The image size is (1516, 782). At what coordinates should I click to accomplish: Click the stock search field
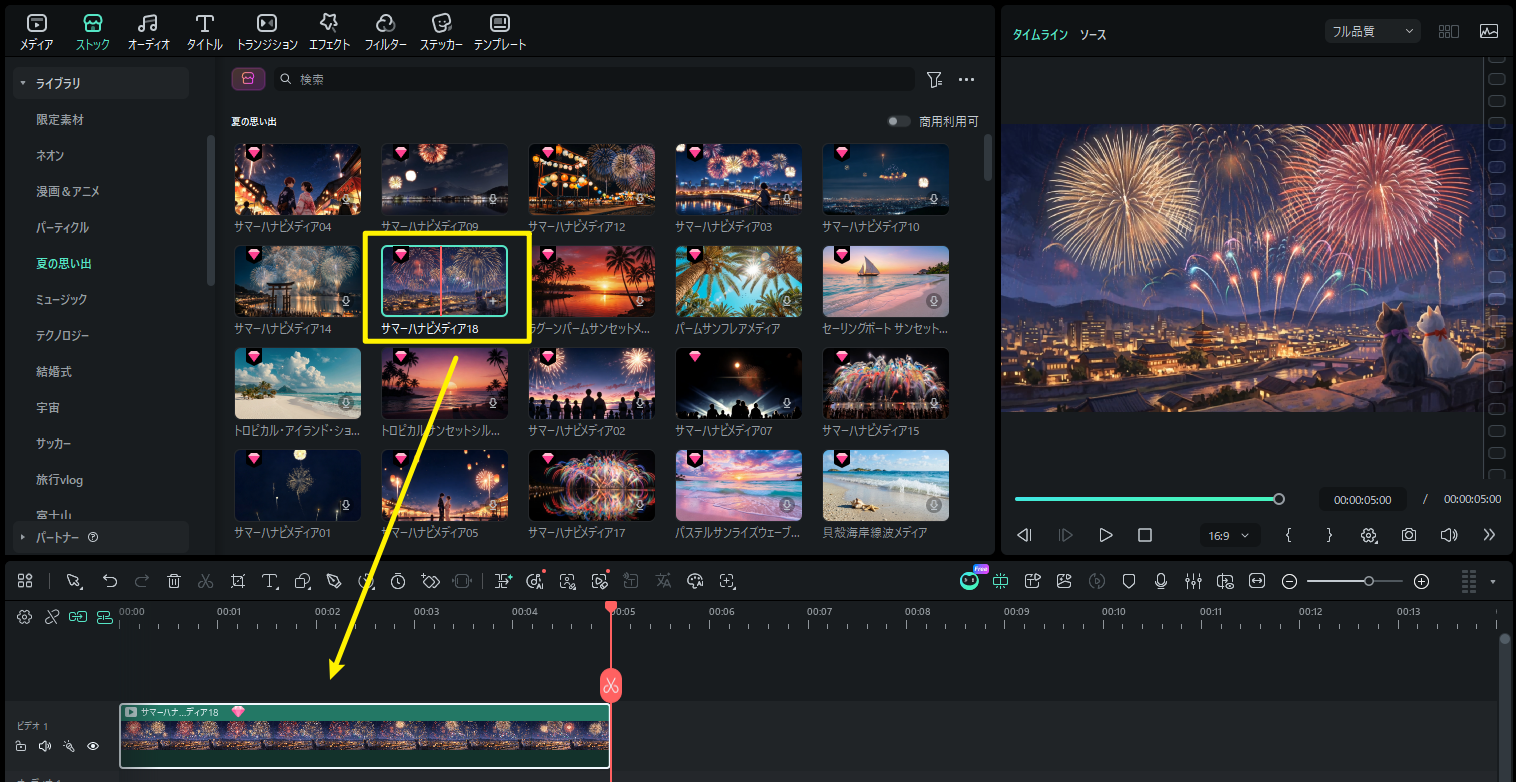coord(594,79)
